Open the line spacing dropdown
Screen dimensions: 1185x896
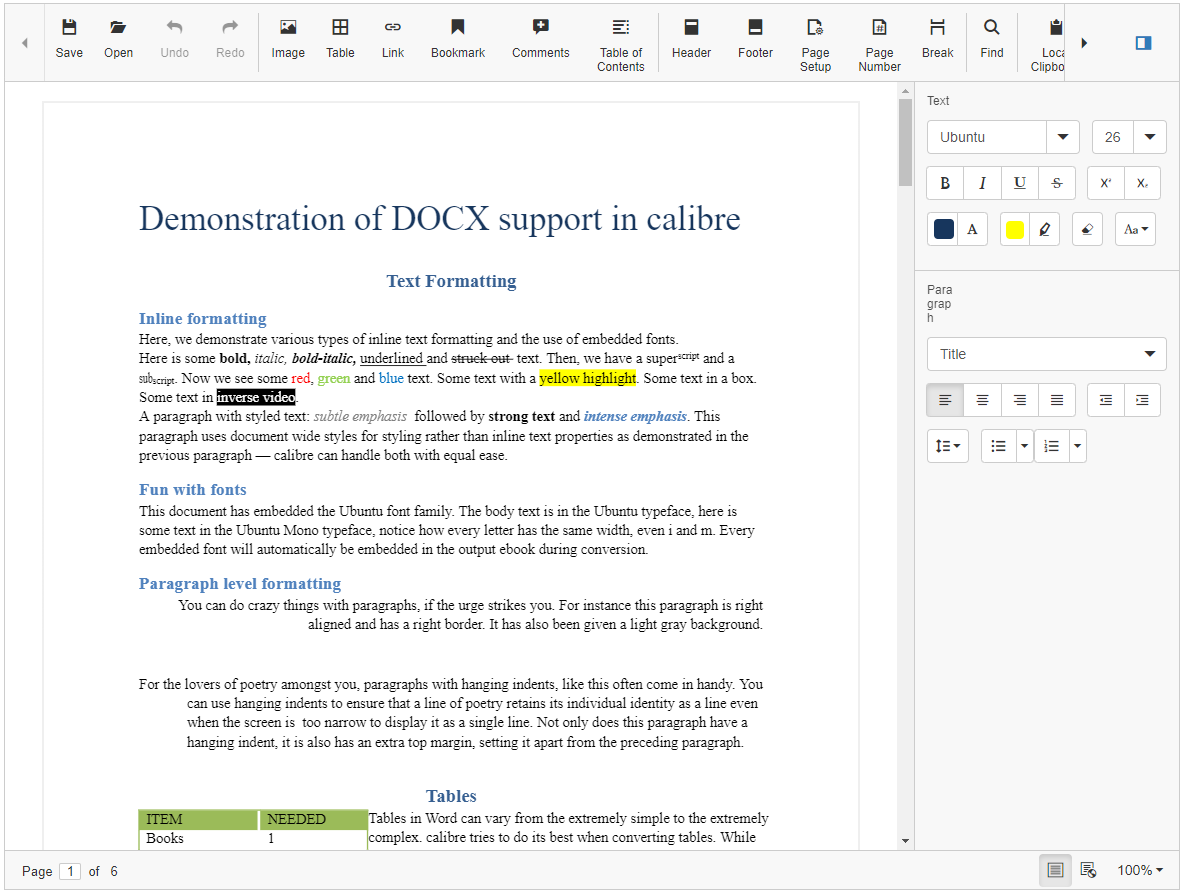coord(948,446)
